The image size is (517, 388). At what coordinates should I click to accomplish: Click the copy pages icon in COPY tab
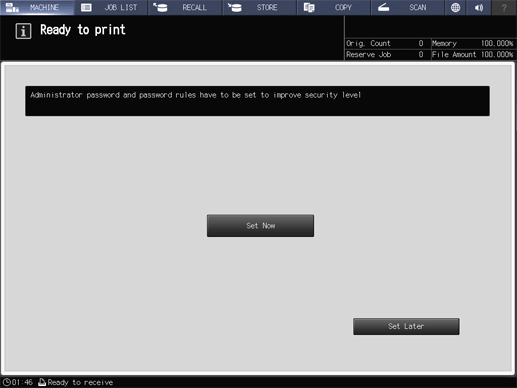(309, 7)
